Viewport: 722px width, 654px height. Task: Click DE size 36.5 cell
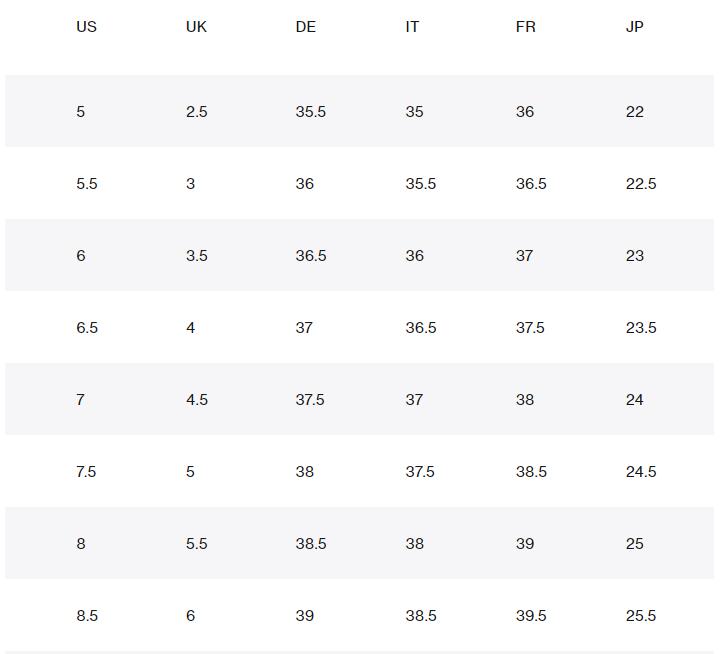311,256
